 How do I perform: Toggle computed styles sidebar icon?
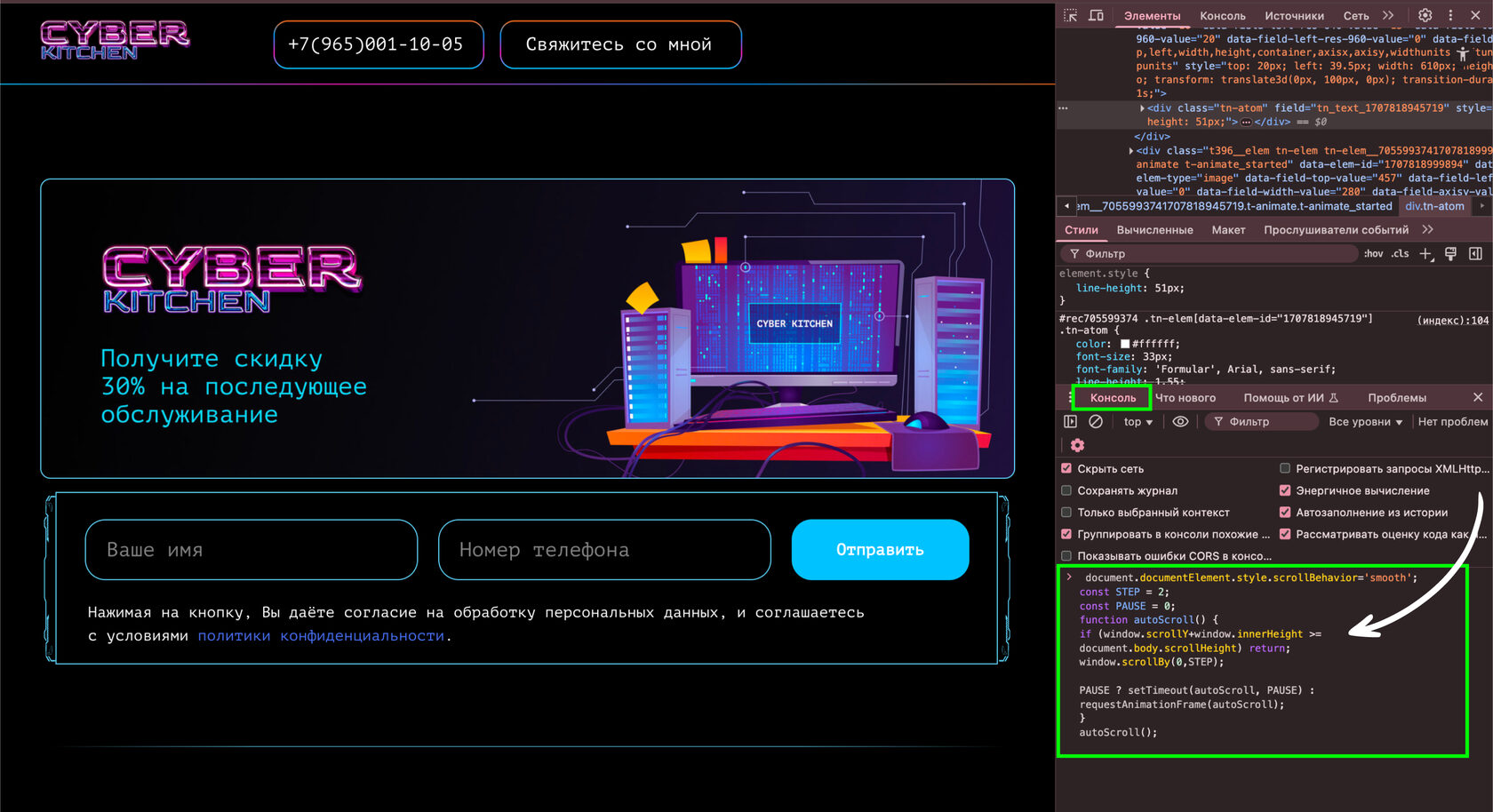coord(1475,254)
